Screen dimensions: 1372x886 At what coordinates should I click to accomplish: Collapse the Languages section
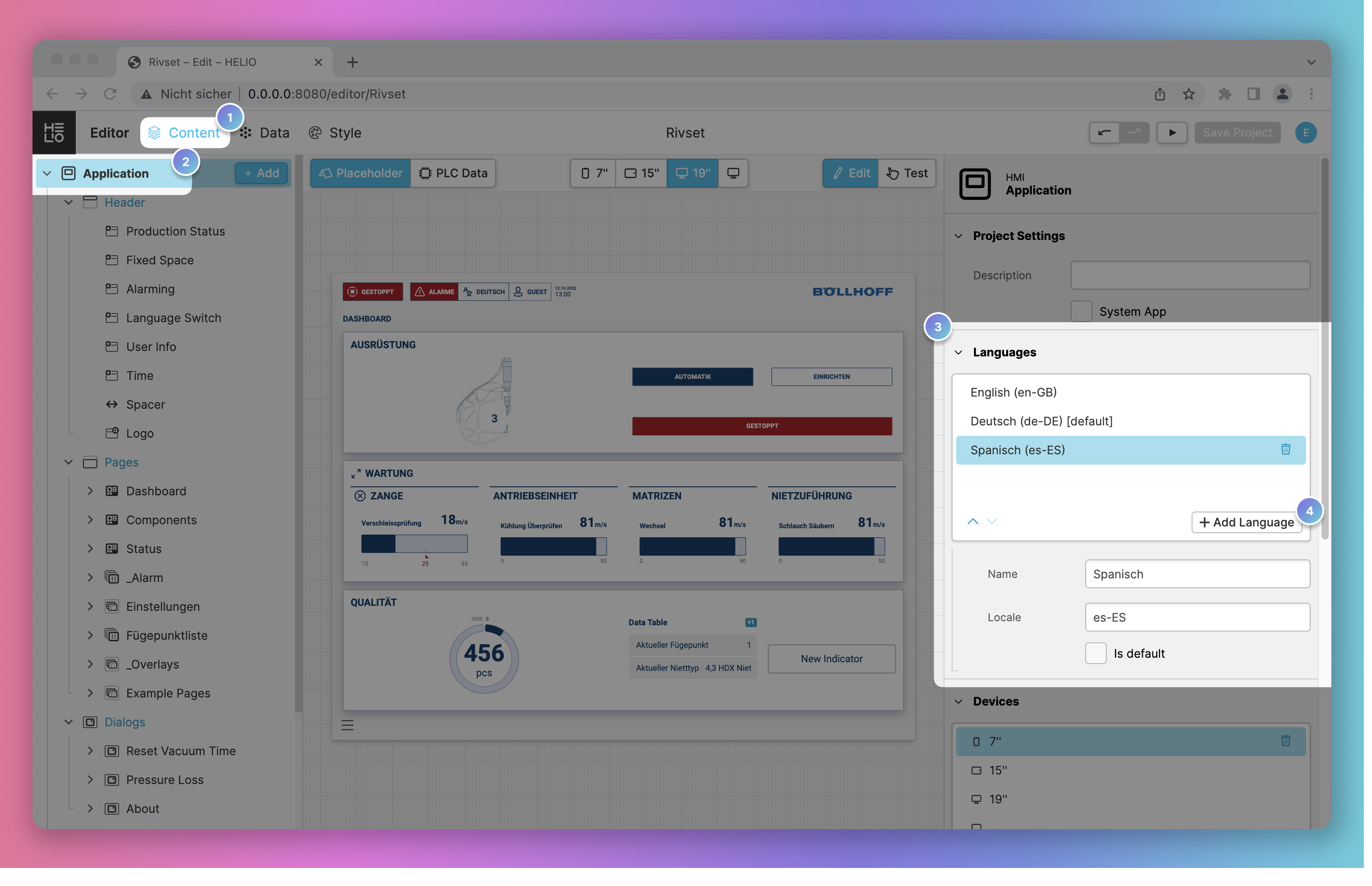tap(958, 352)
